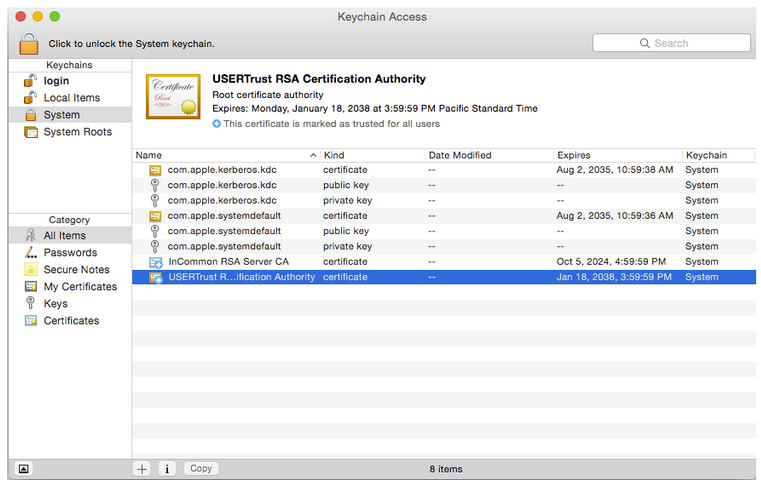Viewport: 761px width, 485px height.
Task: Select the com.apple.systemdefault public key row
Action: click(444, 231)
